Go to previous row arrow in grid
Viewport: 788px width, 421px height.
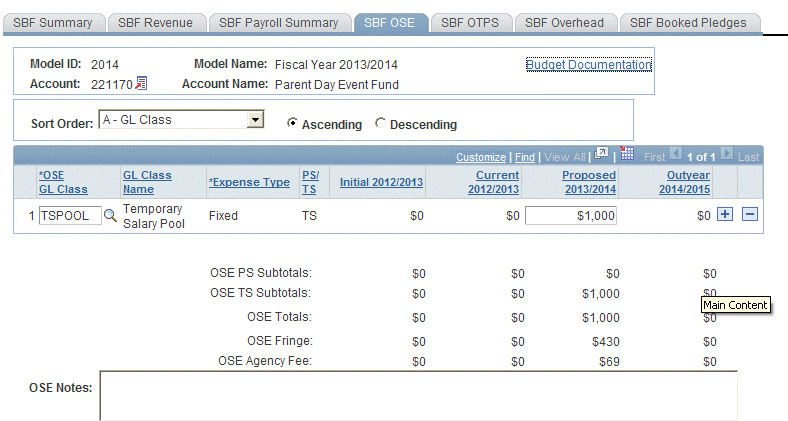675,156
